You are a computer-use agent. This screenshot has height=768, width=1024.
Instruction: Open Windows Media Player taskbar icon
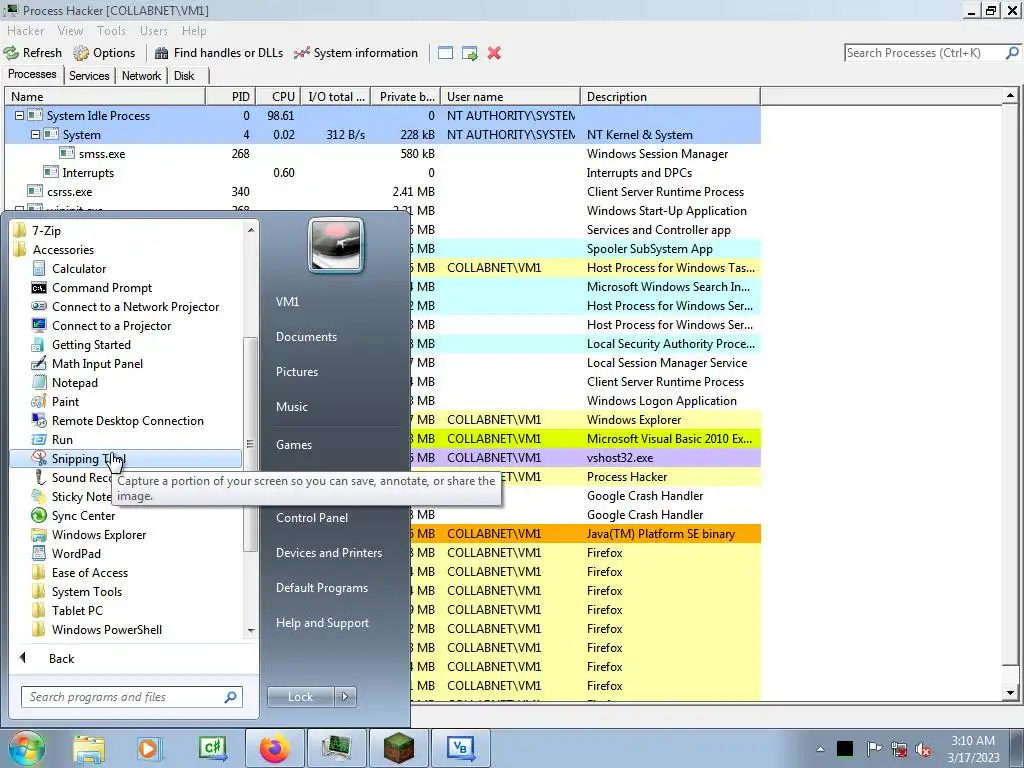[x=150, y=748]
